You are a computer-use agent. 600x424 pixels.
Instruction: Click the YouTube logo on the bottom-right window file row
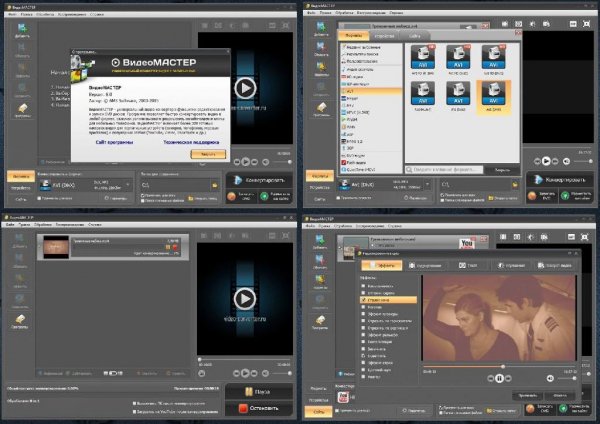(x=467, y=243)
